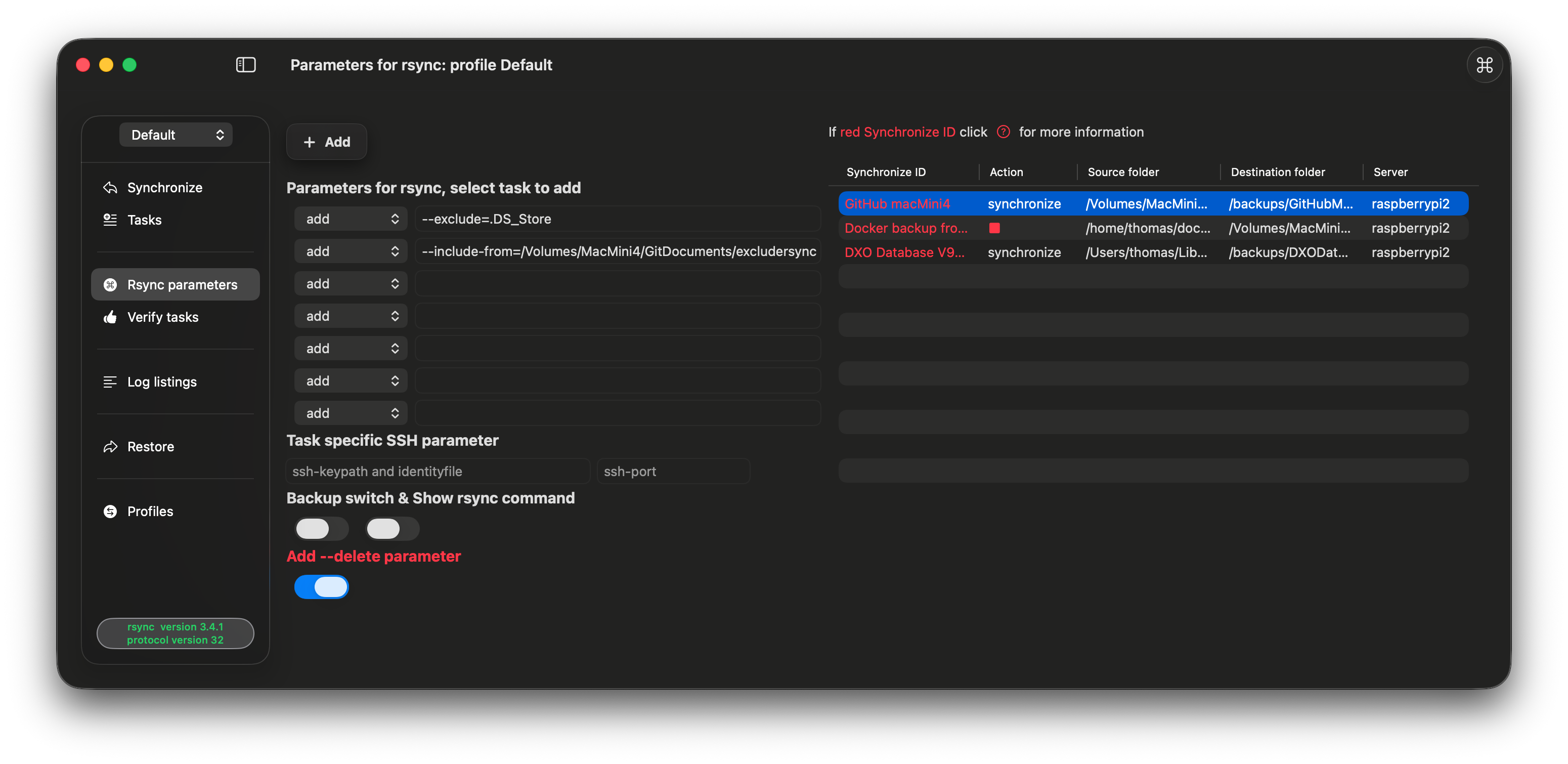Click the Synchronize arrow icon in sidebar
The image size is (1568, 764).
110,188
